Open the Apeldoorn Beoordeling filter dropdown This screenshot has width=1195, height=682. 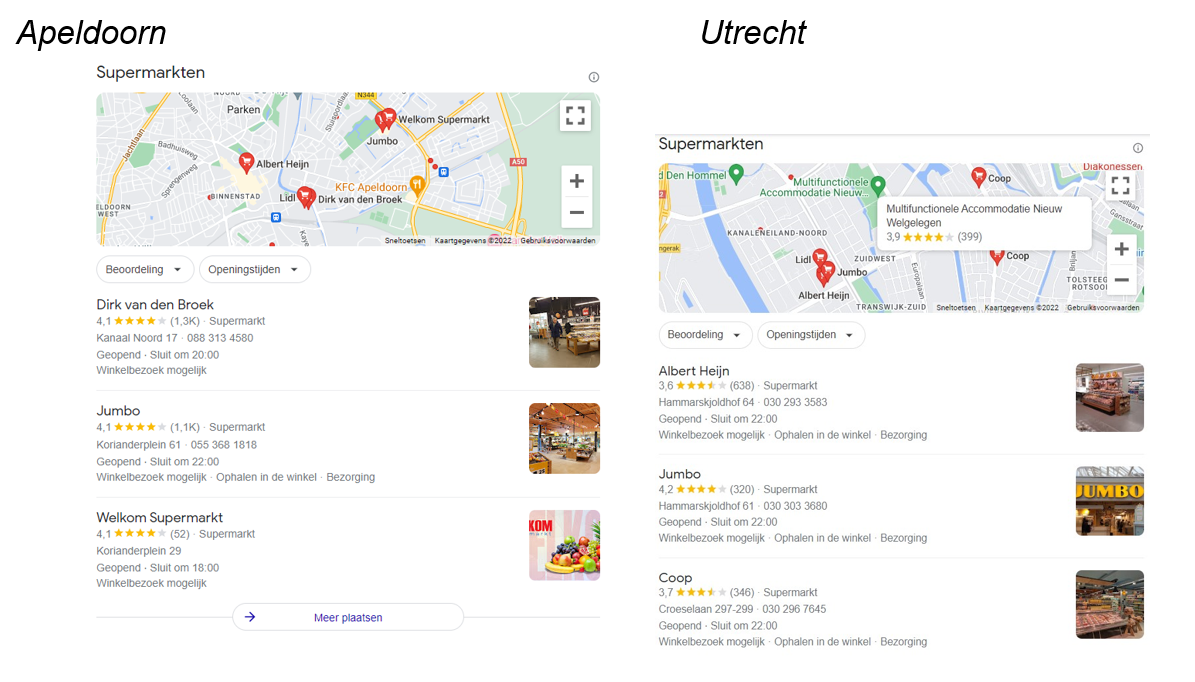point(143,269)
